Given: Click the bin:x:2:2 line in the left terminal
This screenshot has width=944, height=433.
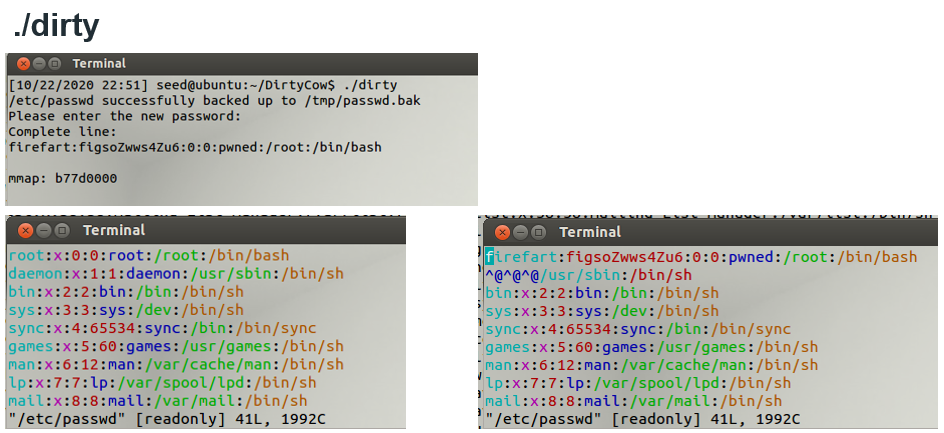Looking at the screenshot, I should coord(126,291).
